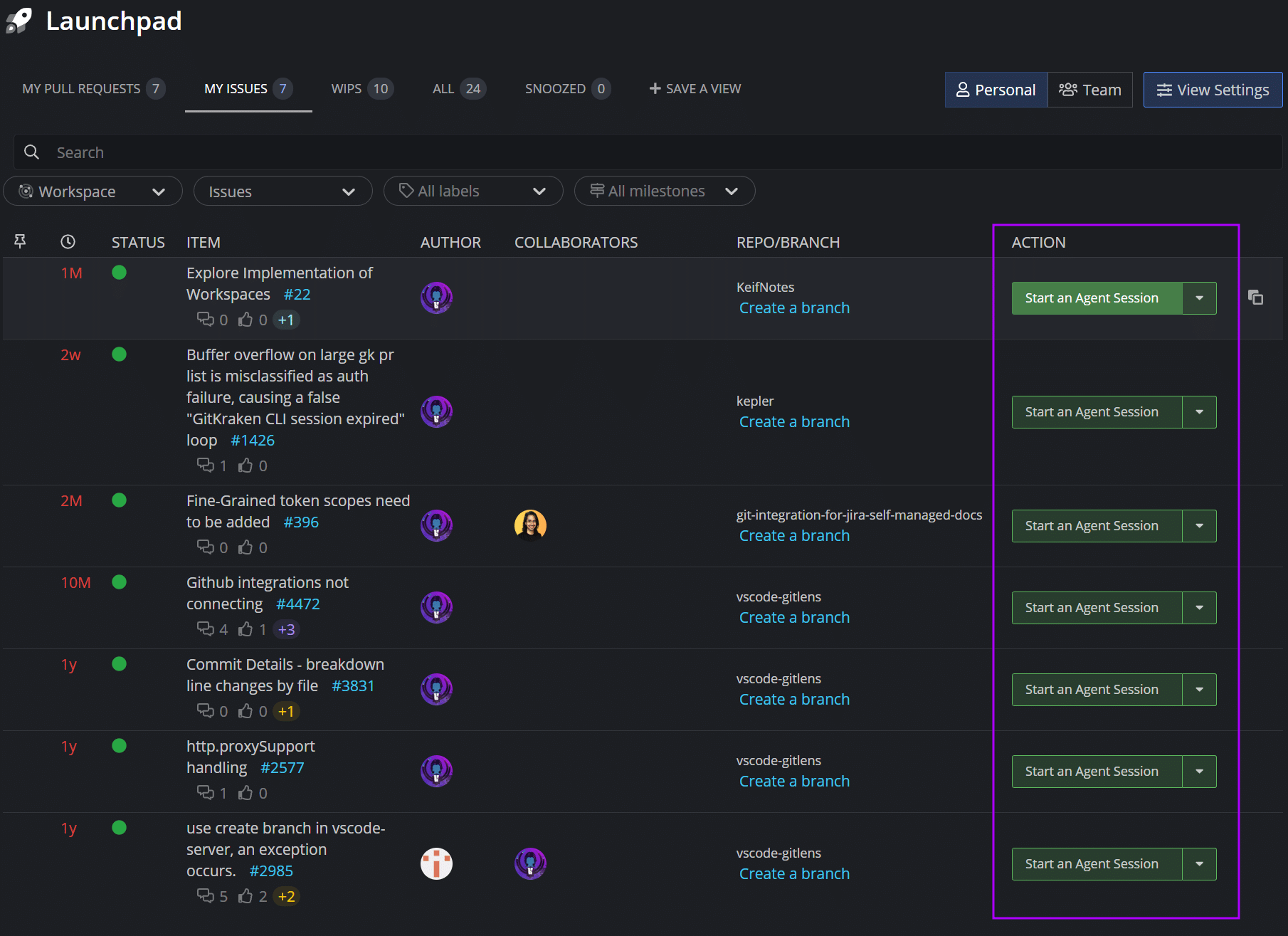Select the My Issues tab

pos(248,89)
